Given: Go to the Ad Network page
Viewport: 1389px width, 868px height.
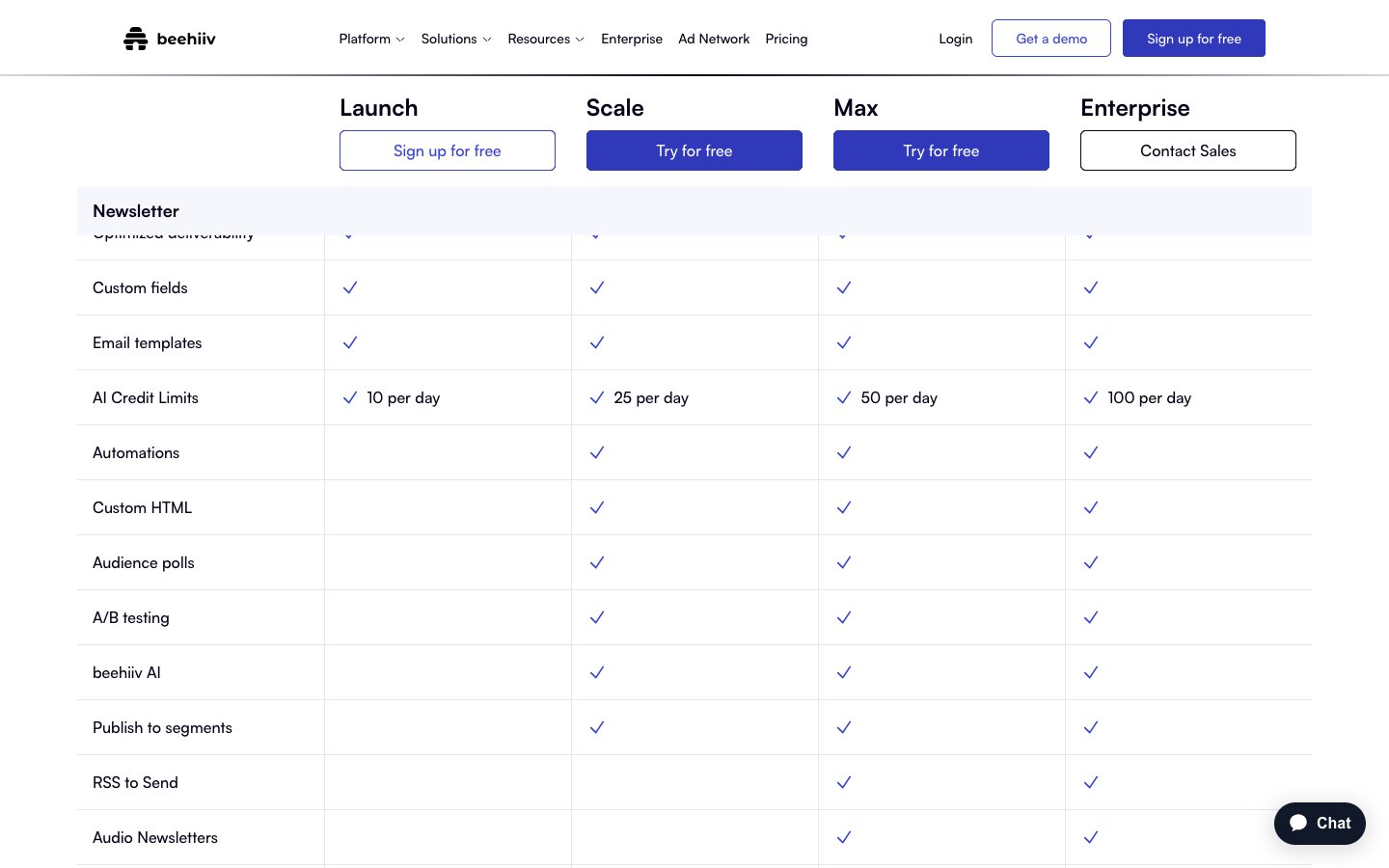Looking at the screenshot, I should (714, 39).
